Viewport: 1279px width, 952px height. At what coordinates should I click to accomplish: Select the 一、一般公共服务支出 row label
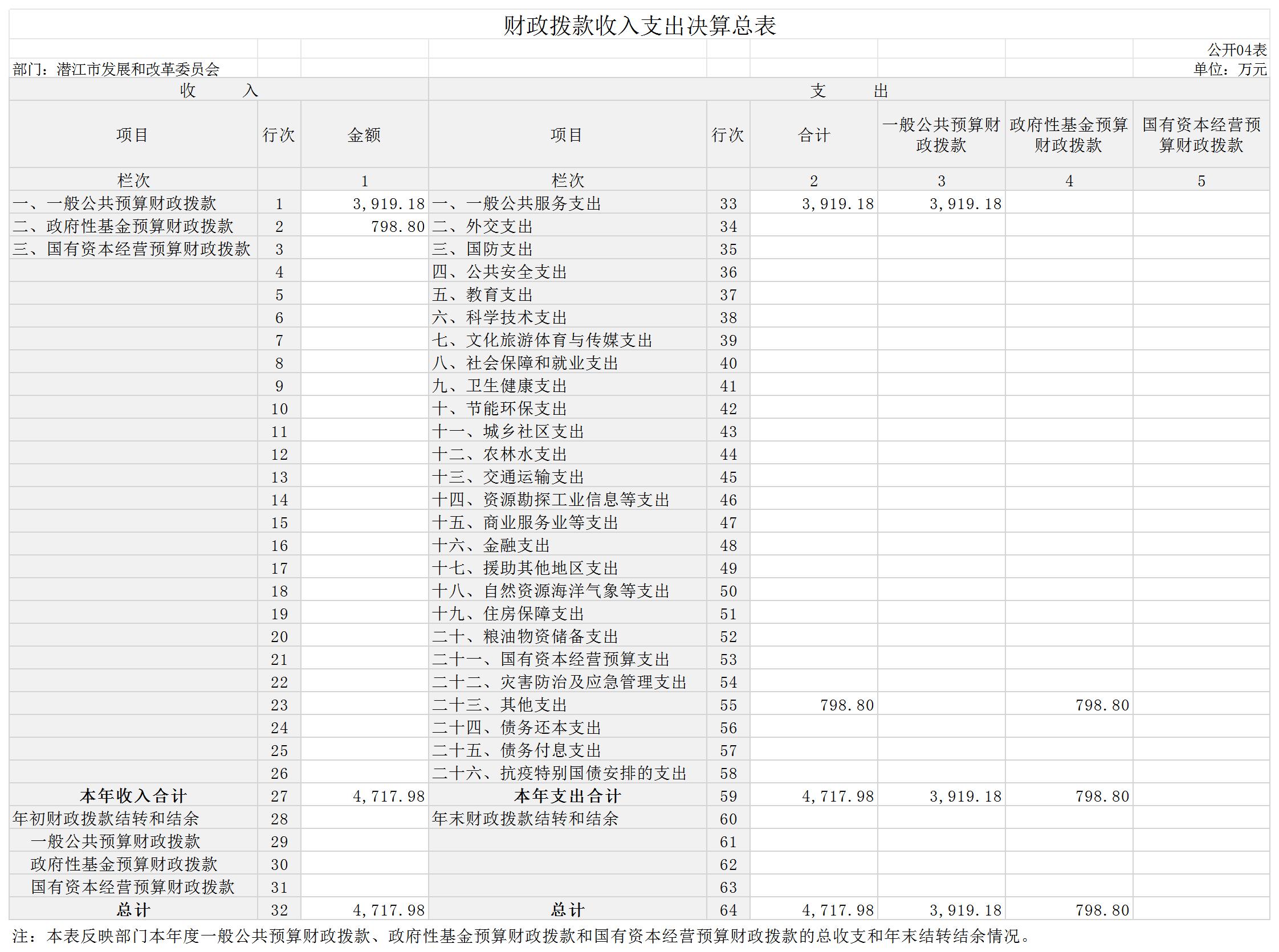point(516,204)
